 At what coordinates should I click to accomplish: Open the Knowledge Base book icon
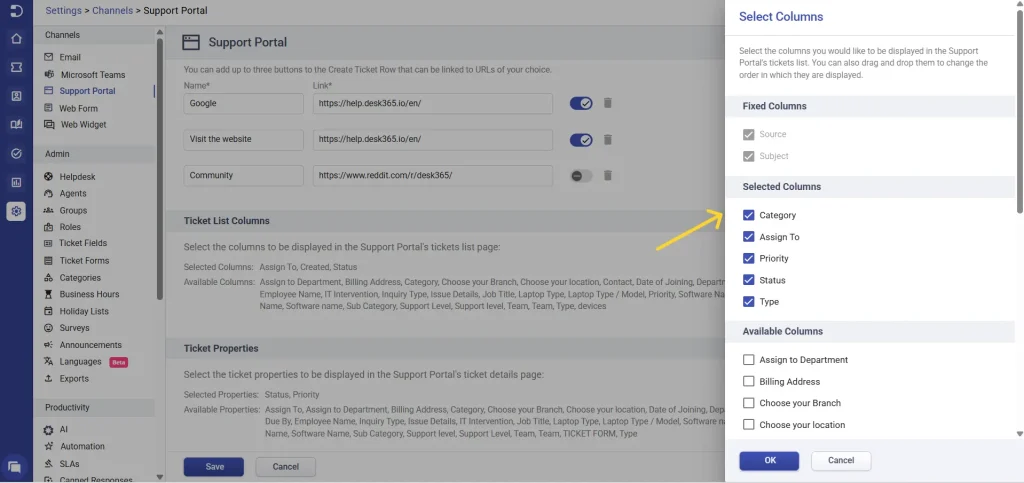click(16, 125)
